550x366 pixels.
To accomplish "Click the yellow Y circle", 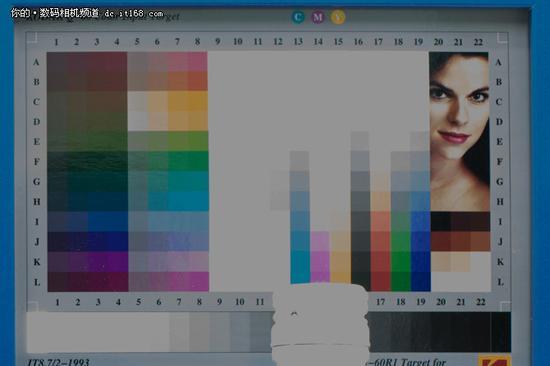I will pyautogui.click(x=338, y=16).
